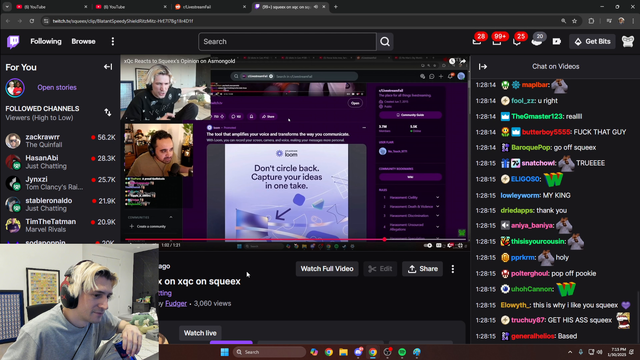Open the HasanAbi channel row
Viewport: 640px width, 360px height.
click(x=60, y=162)
